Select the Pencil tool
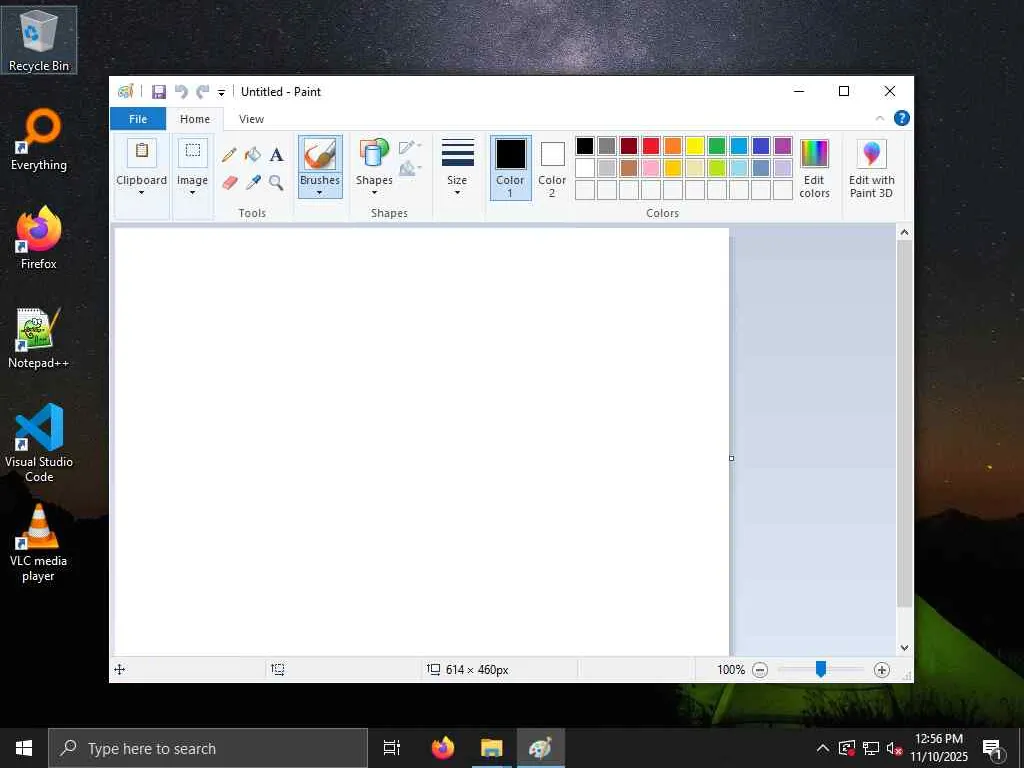The width and height of the screenshot is (1024, 768). point(229,155)
